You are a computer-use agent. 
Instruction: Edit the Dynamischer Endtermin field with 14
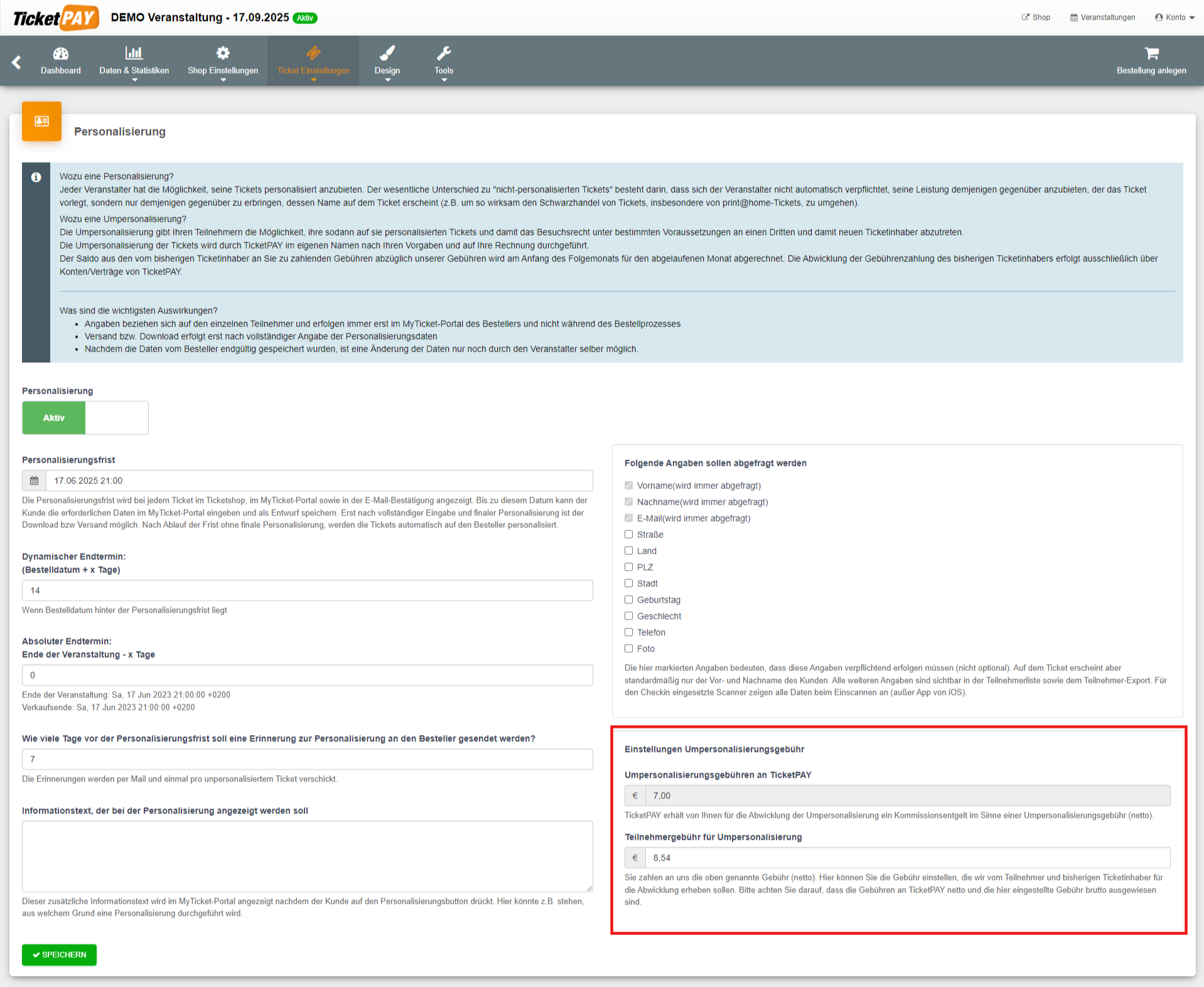point(308,590)
